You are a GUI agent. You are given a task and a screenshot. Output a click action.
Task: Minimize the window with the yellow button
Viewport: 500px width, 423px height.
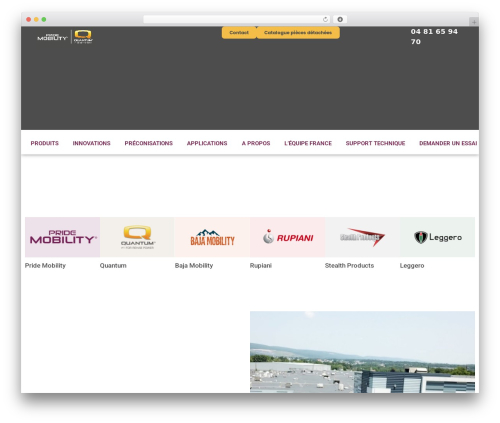click(x=36, y=20)
